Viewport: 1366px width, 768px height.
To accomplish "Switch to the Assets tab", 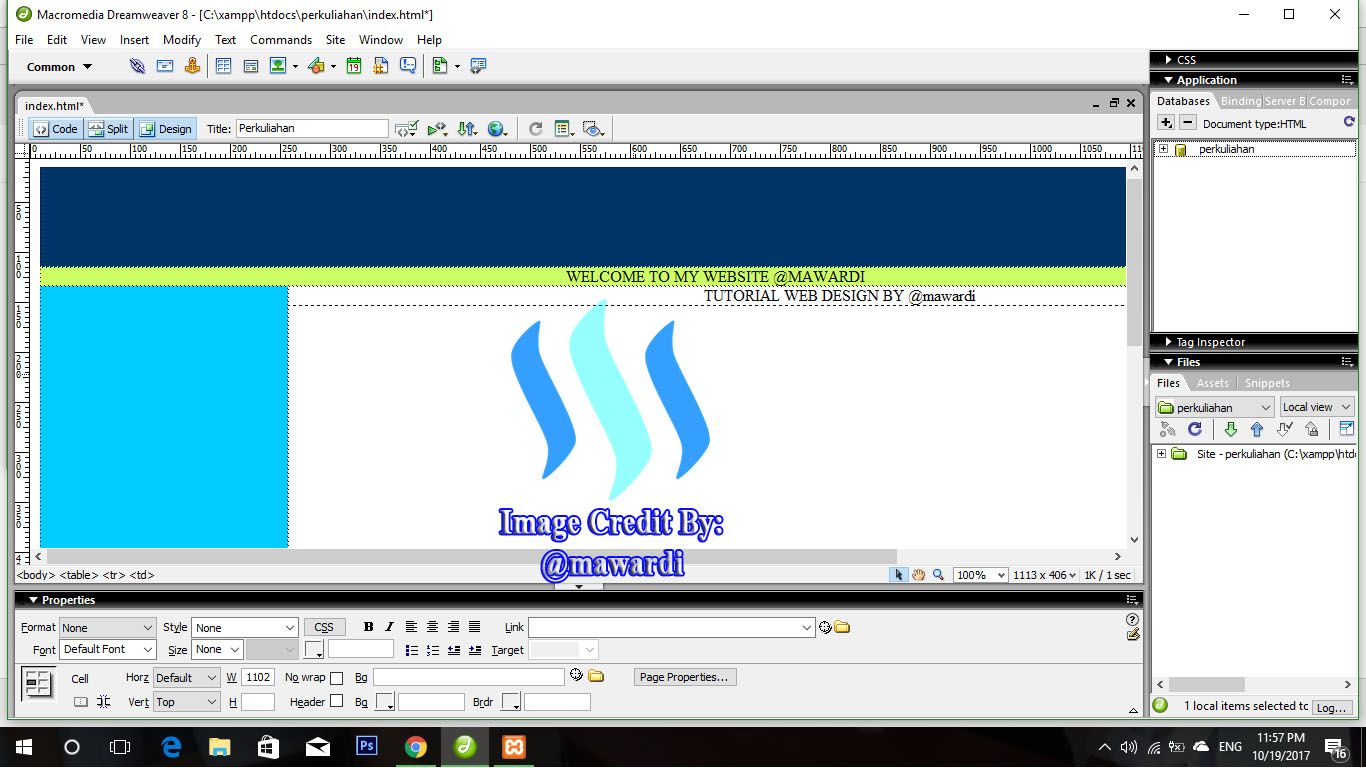I will click(1213, 383).
